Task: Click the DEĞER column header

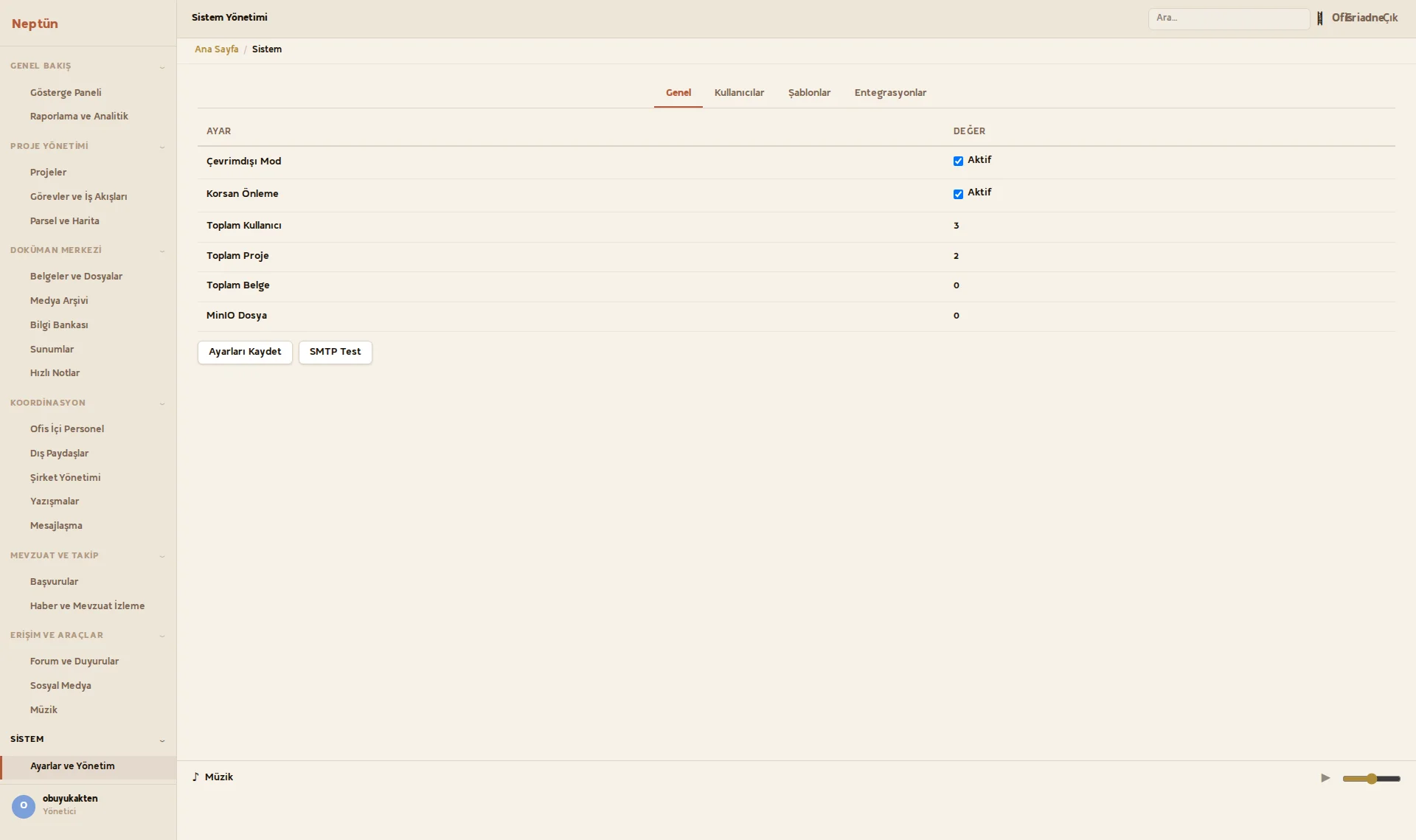Action: (969, 131)
